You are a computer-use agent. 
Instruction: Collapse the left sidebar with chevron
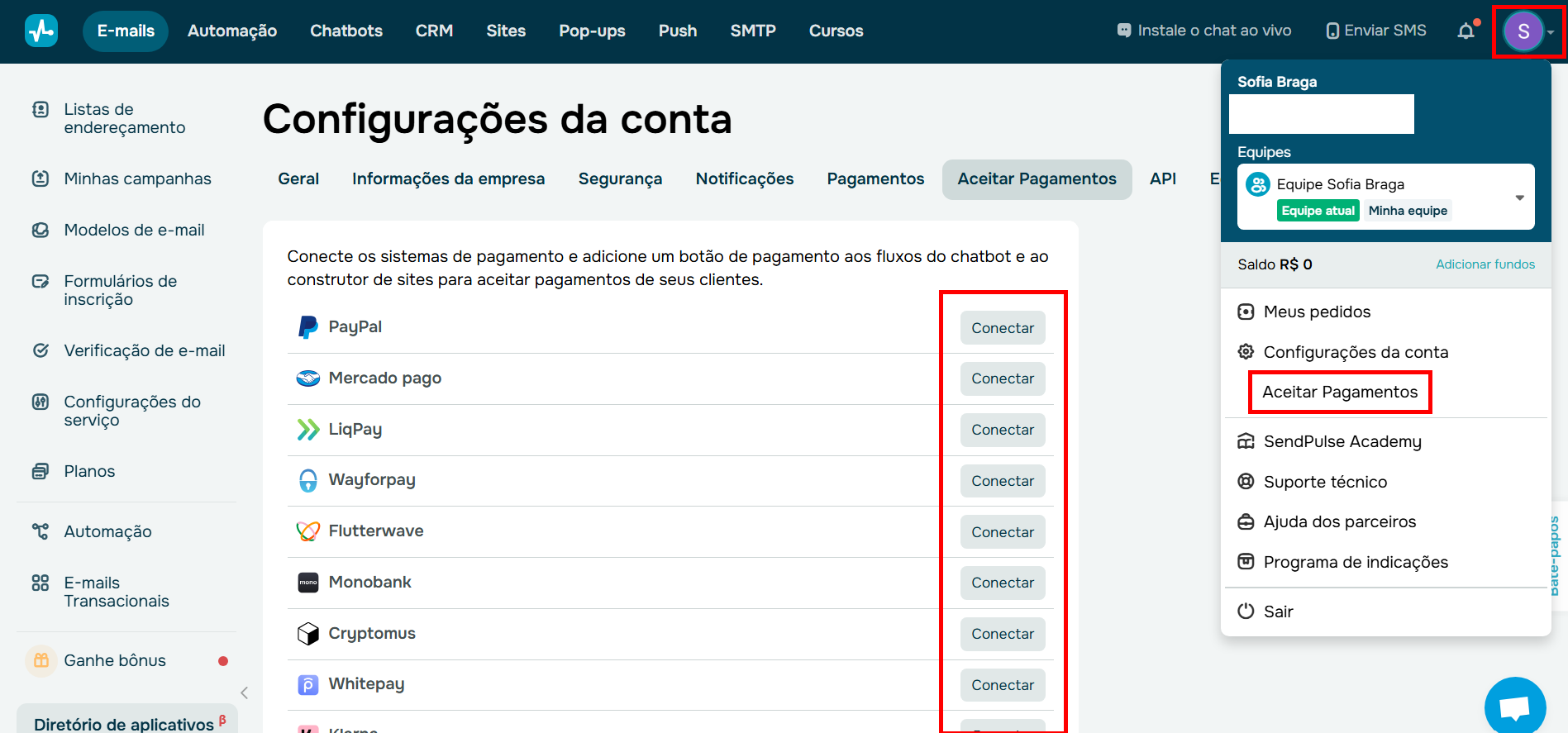(244, 693)
